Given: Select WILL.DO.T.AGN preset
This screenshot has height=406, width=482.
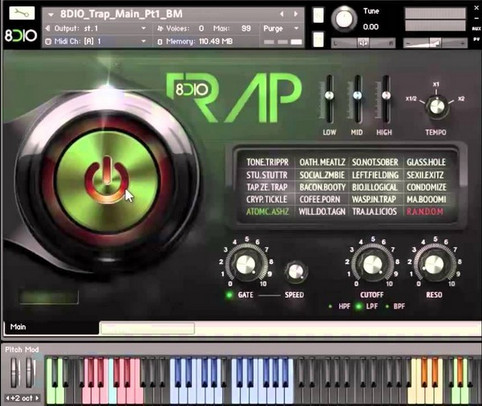Looking at the screenshot, I should 322,212.
